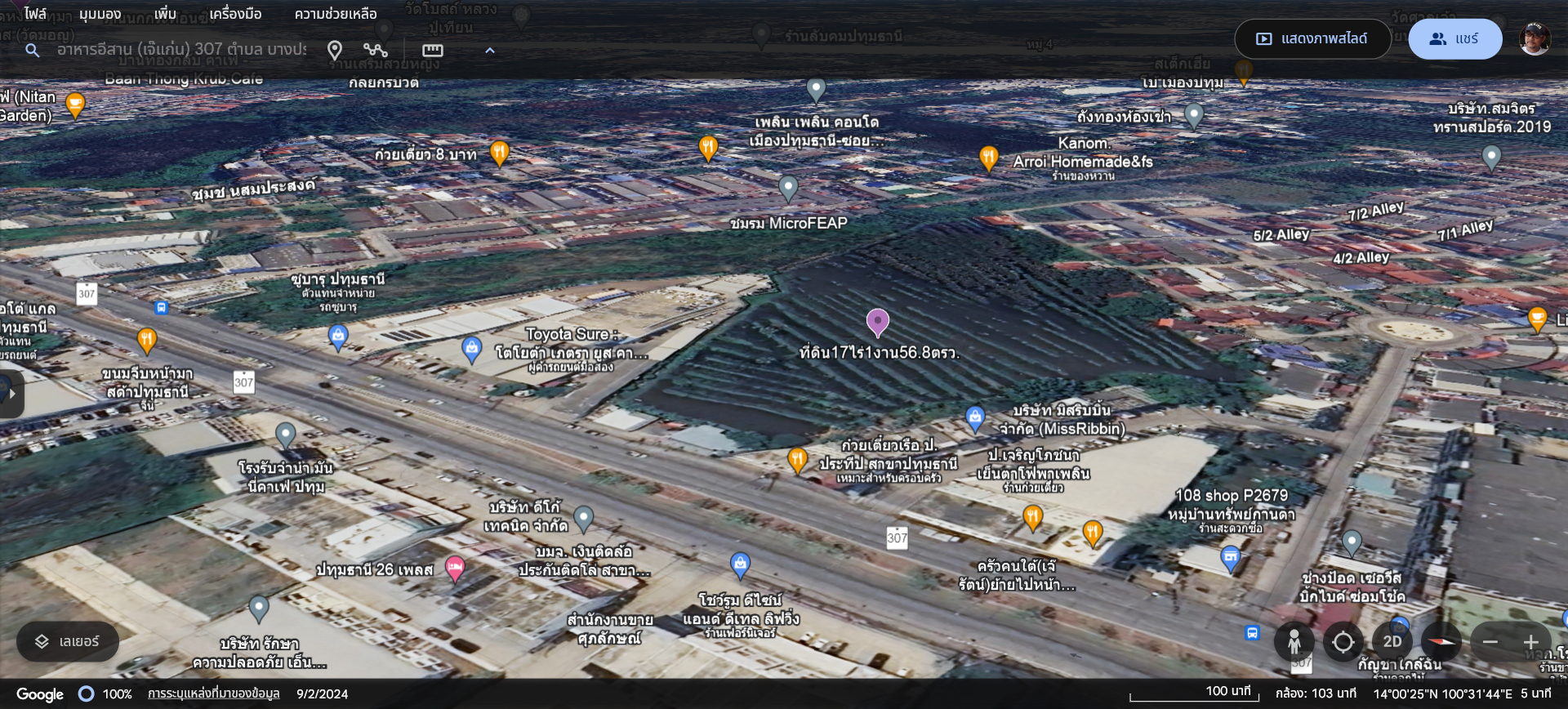
Task: Expand the left side panel arrow
Action: click(x=11, y=394)
